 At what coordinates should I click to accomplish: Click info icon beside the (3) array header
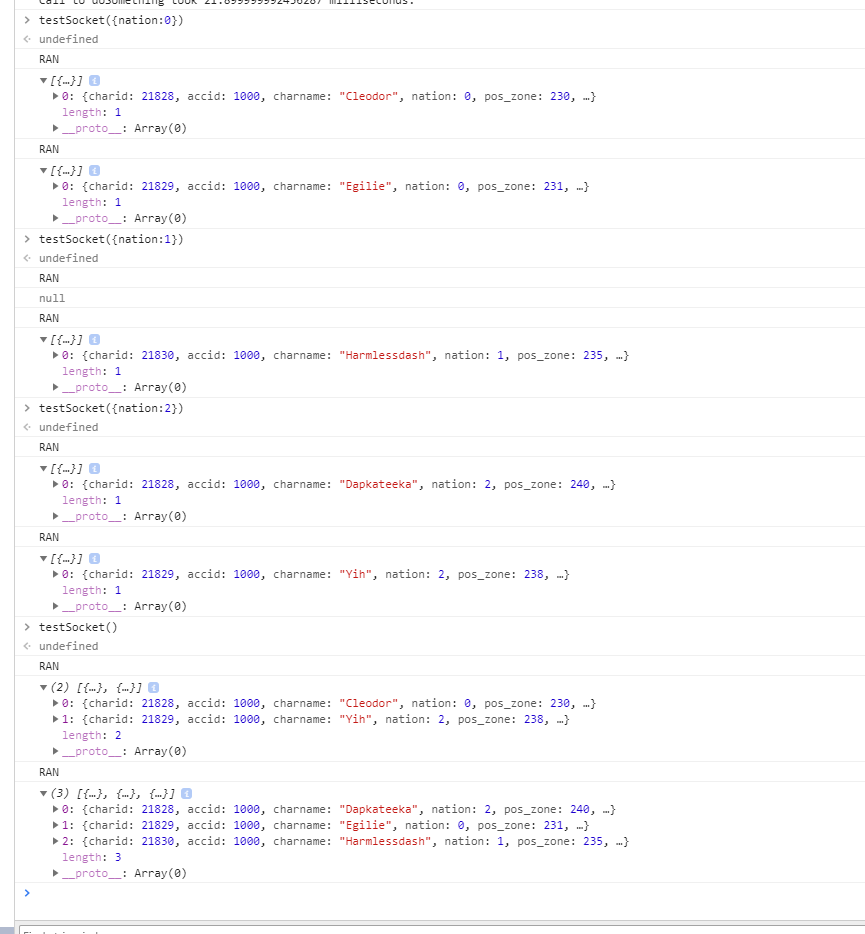point(186,794)
